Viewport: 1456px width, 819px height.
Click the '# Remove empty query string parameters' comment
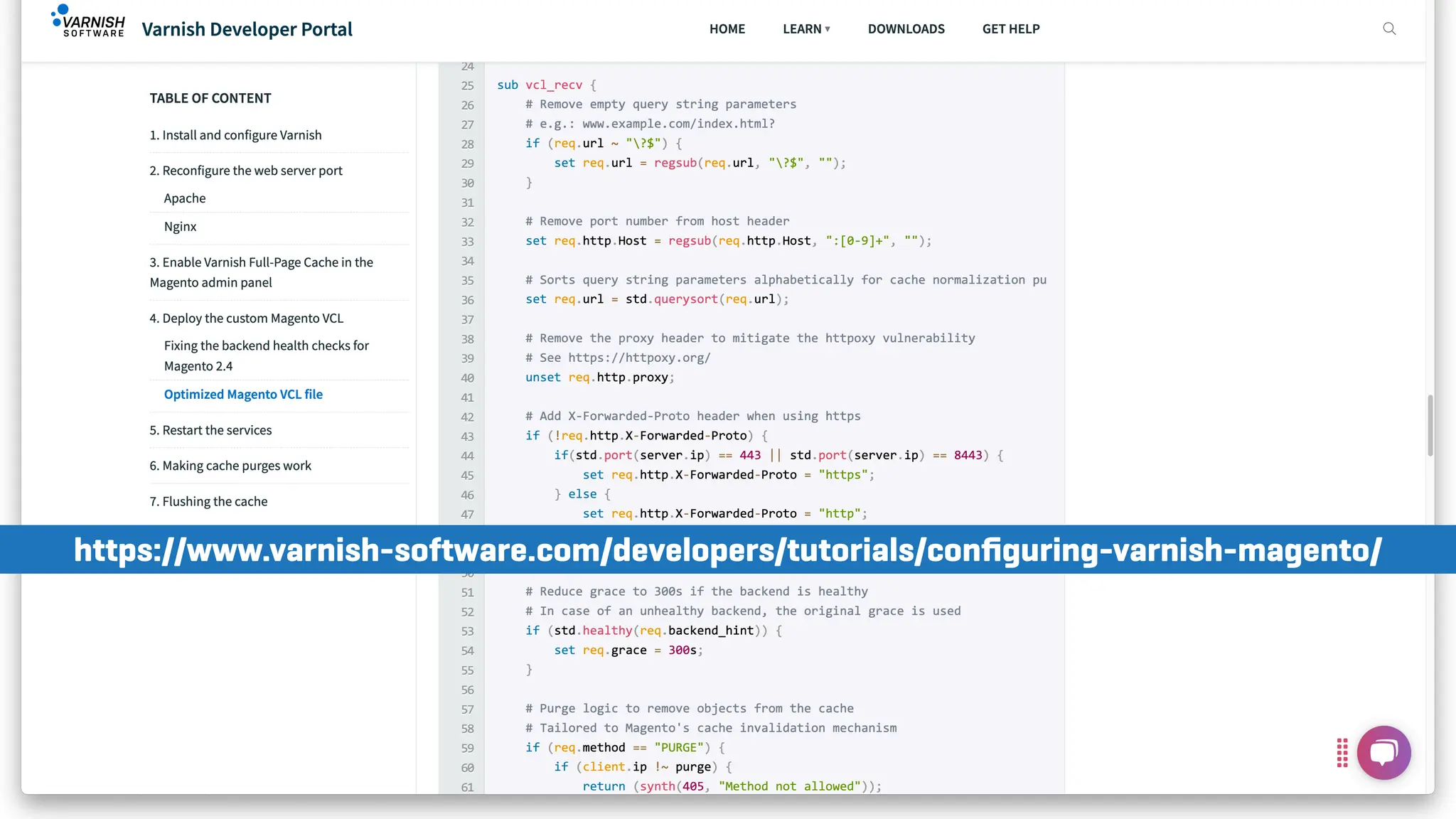pyautogui.click(x=660, y=105)
